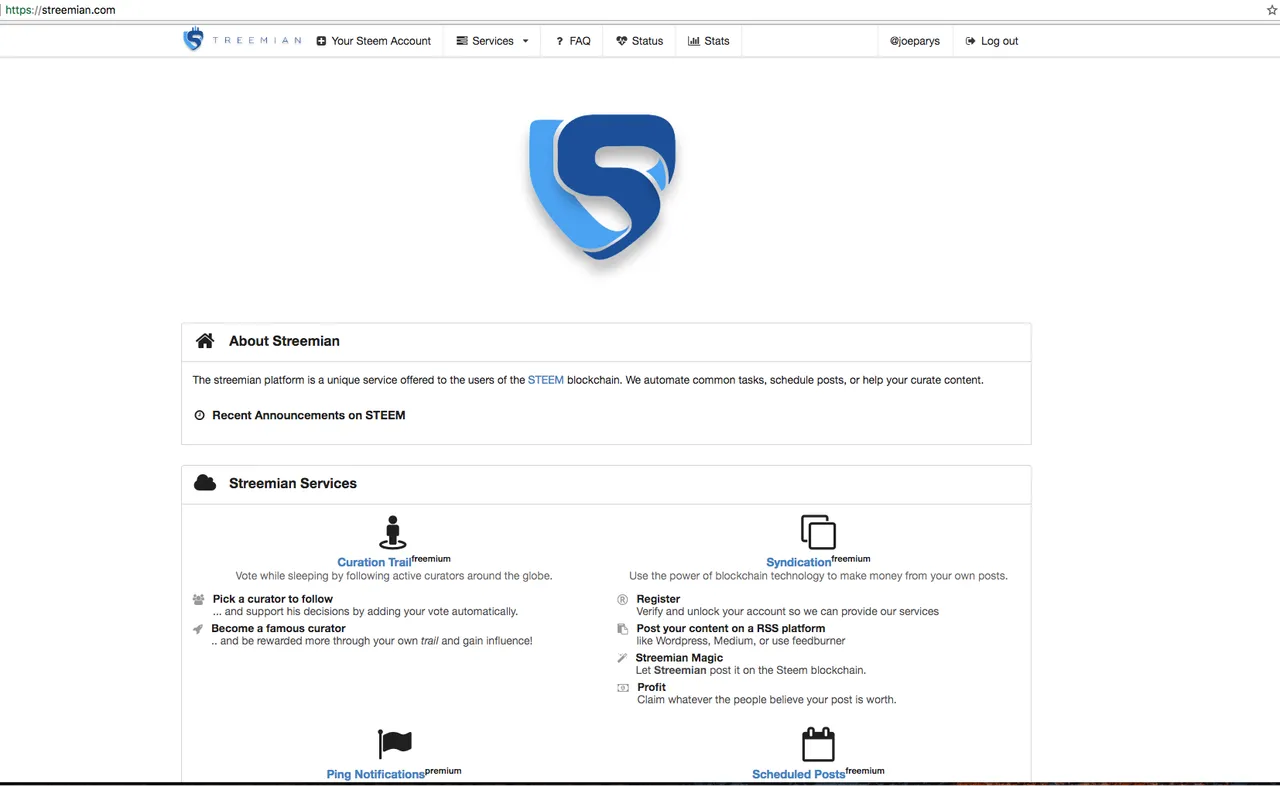Click the Syndication copy-pages icon
The width and height of the screenshot is (1280, 786).
coord(818,532)
